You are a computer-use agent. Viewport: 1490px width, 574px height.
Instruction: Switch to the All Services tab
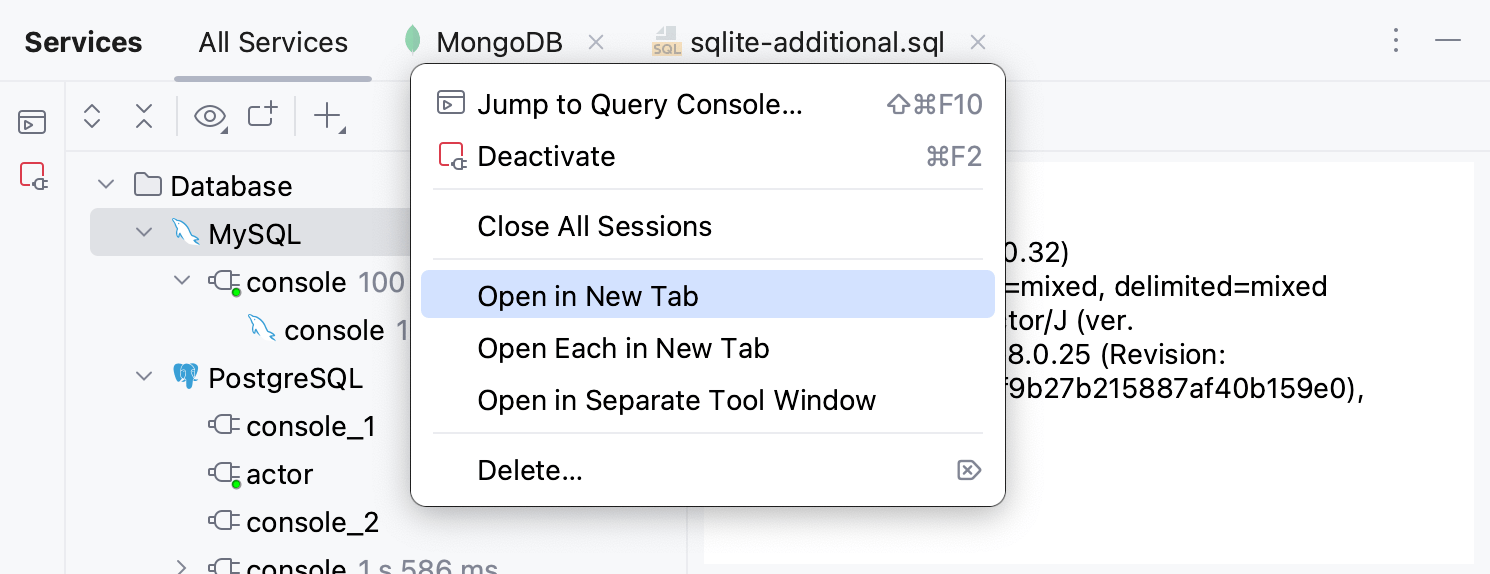point(273,42)
